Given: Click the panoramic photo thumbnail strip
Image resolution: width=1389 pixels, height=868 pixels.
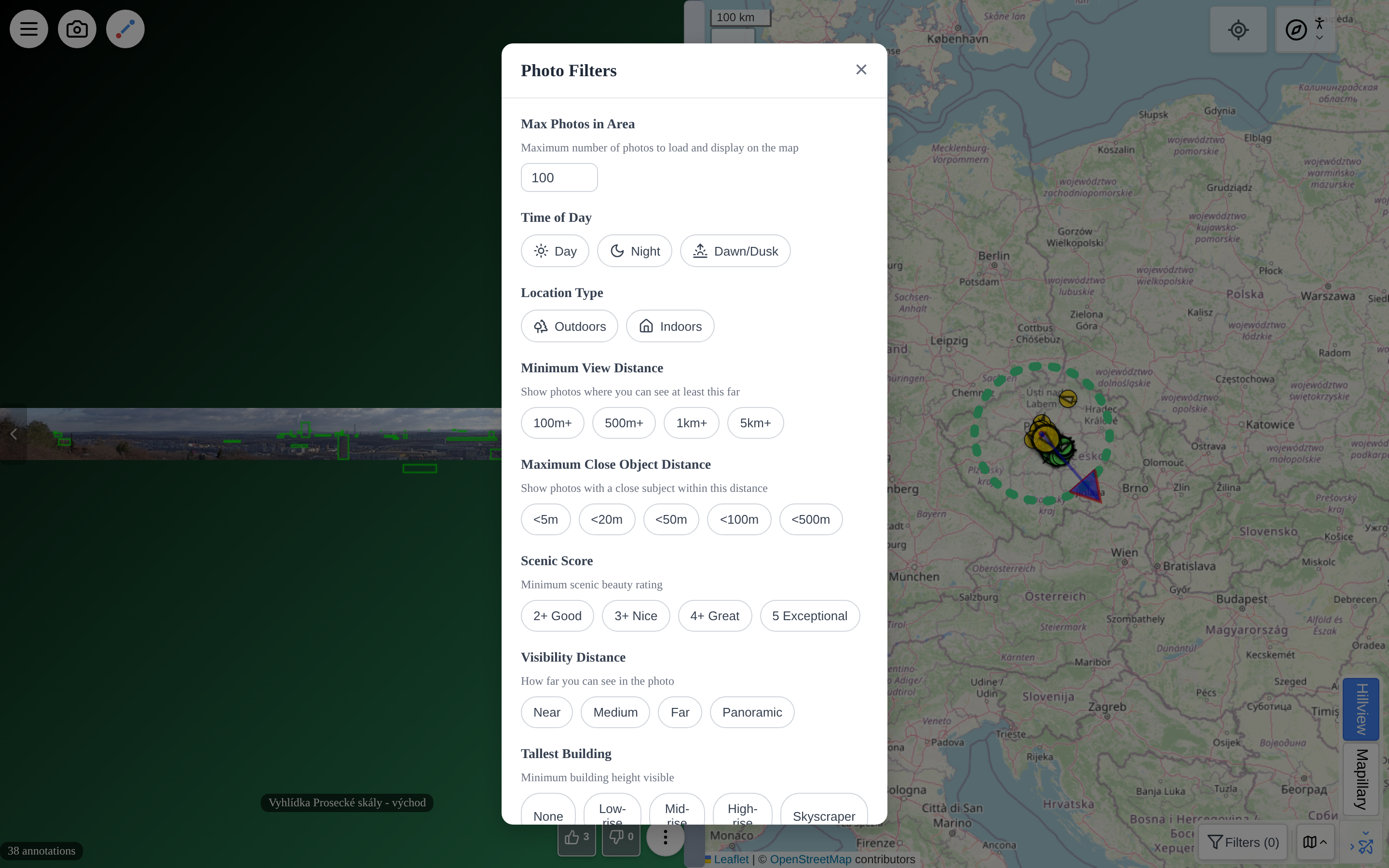Looking at the screenshot, I should [264, 434].
